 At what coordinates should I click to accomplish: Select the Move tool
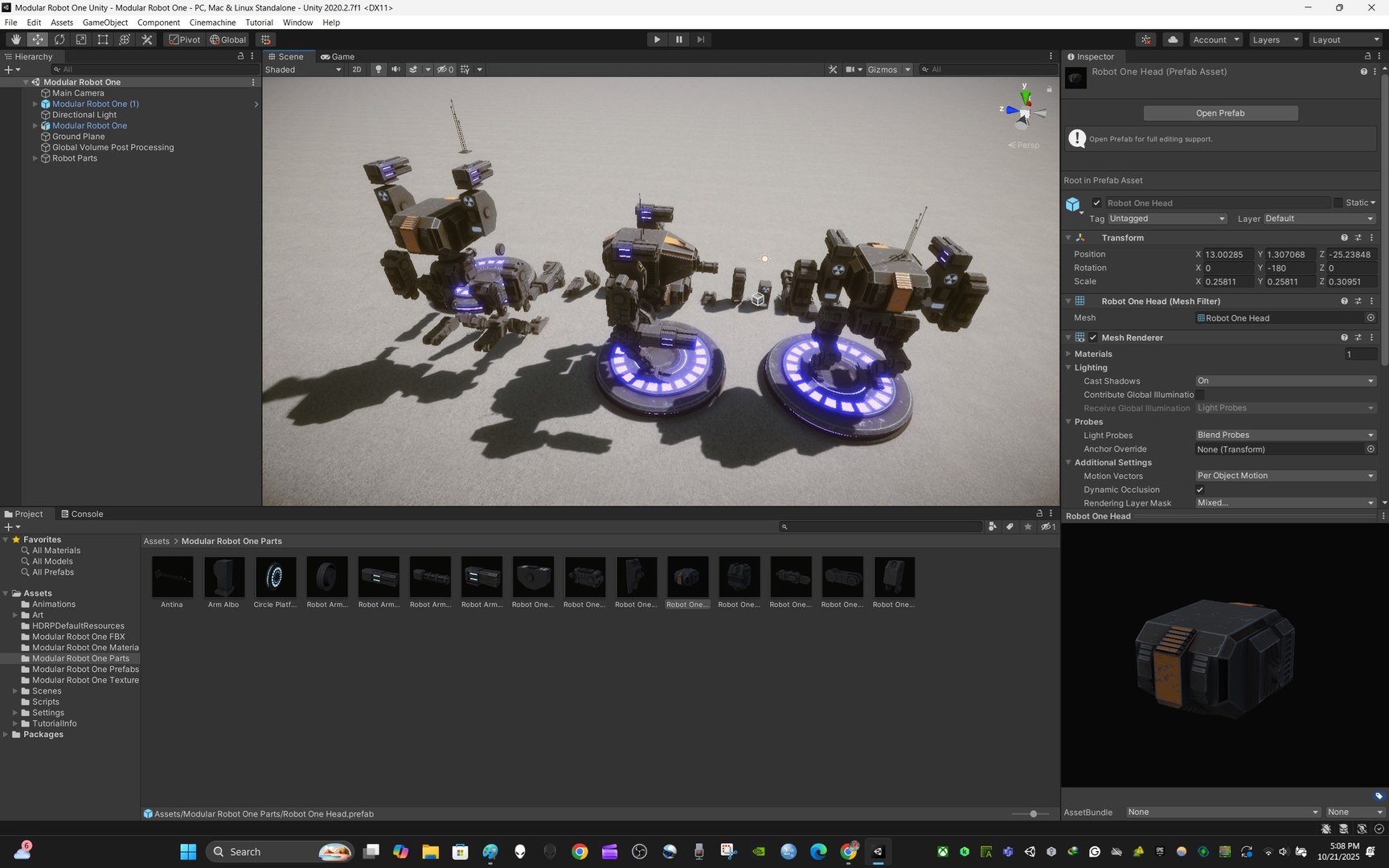(x=38, y=39)
